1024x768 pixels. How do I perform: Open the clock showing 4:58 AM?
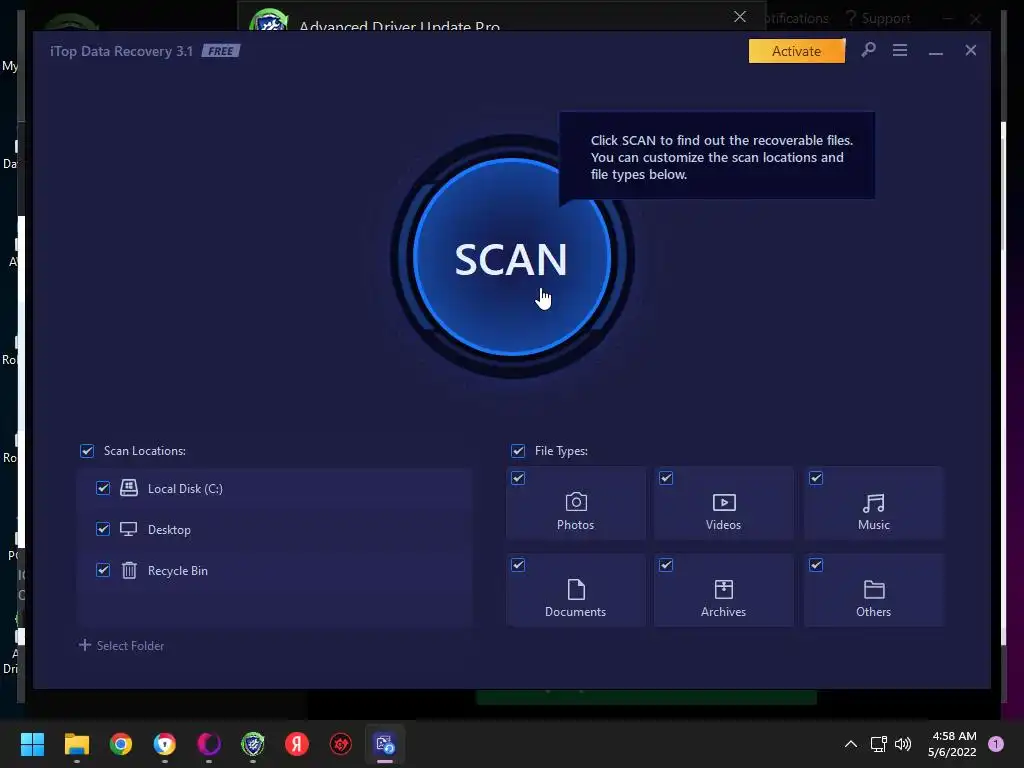coord(952,744)
